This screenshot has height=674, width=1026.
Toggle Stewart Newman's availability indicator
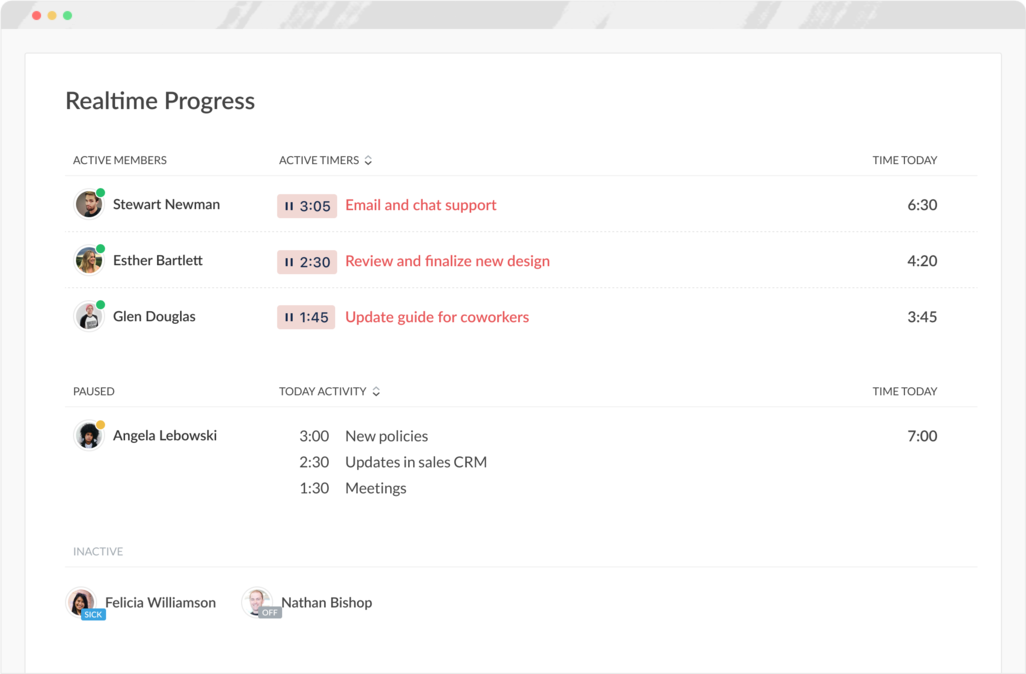coord(99,193)
